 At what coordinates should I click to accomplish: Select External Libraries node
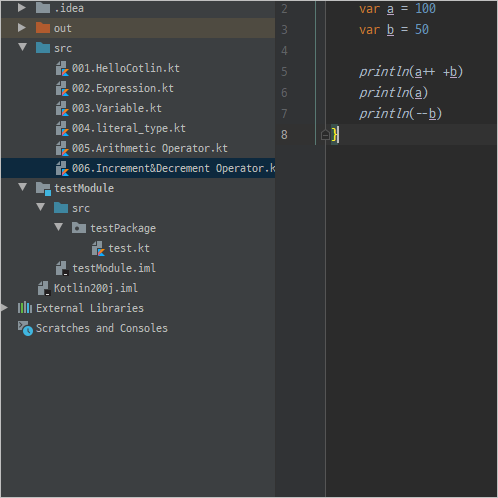click(x=138, y=308)
